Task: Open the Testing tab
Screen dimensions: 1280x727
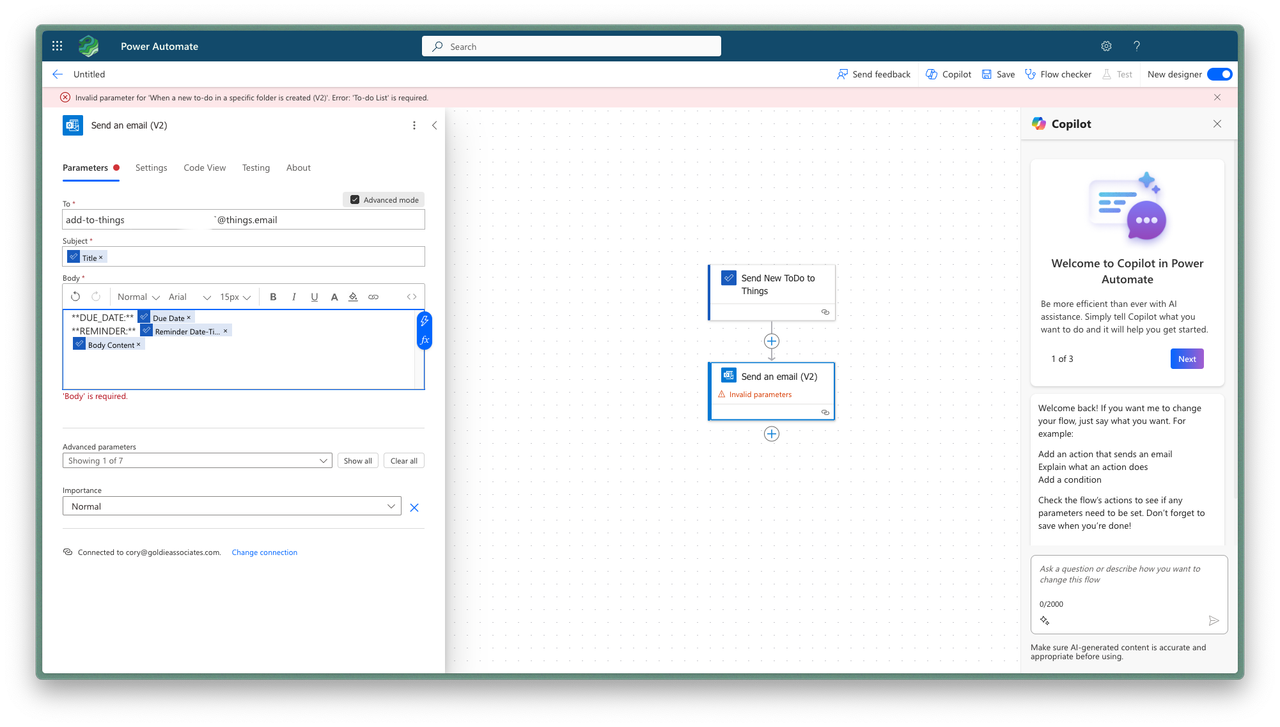Action: click(256, 168)
